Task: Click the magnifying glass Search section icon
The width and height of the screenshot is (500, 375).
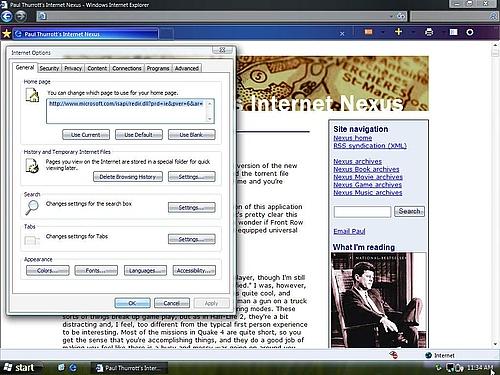Action: pyautogui.click(x=32, y=208)
